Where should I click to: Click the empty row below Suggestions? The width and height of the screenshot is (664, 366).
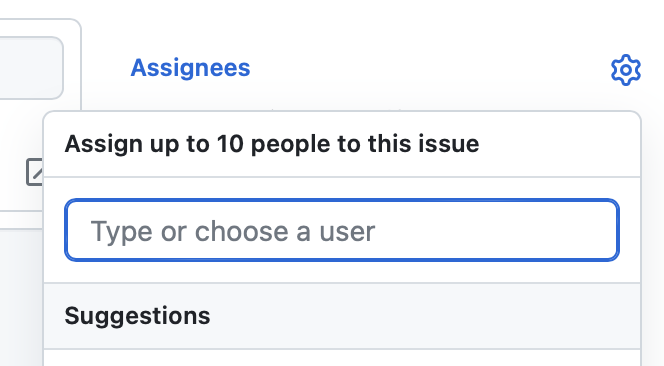pyautogui.click(x=342, y=358)
